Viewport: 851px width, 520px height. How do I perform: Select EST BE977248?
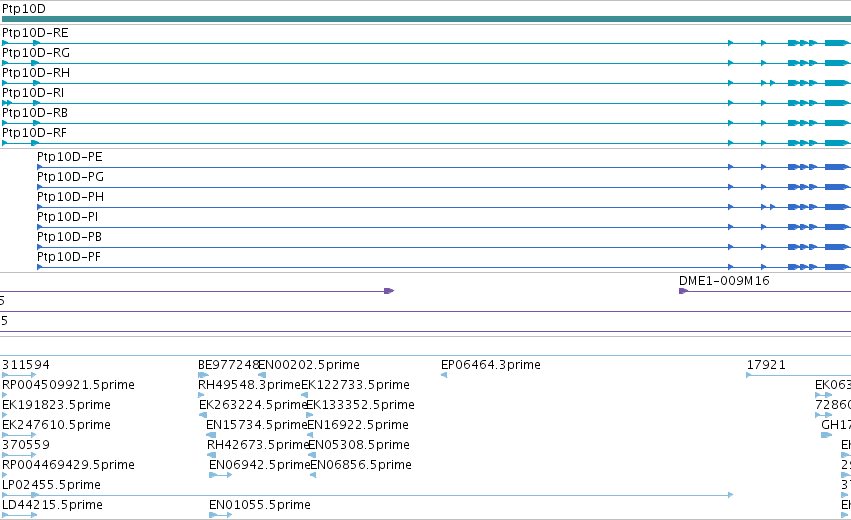[227, 365]
